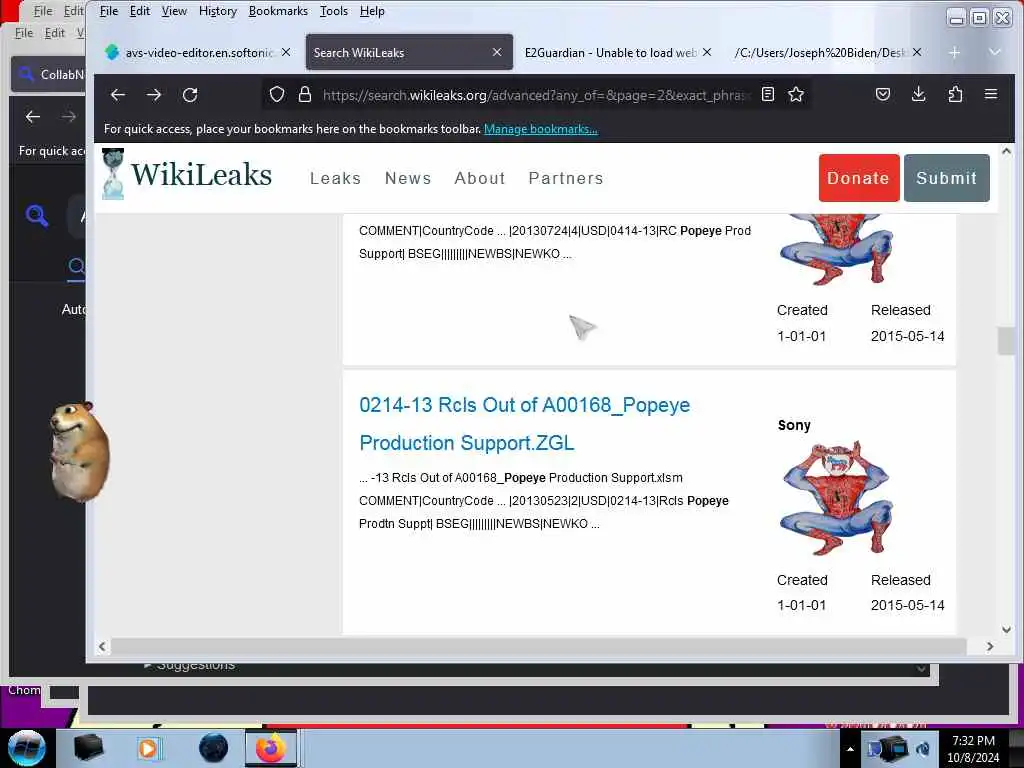Click the back arrow in the background browser window
The width and height of the screenshot is (1024, 768).
pyautogui.click(x=33, y=117)
